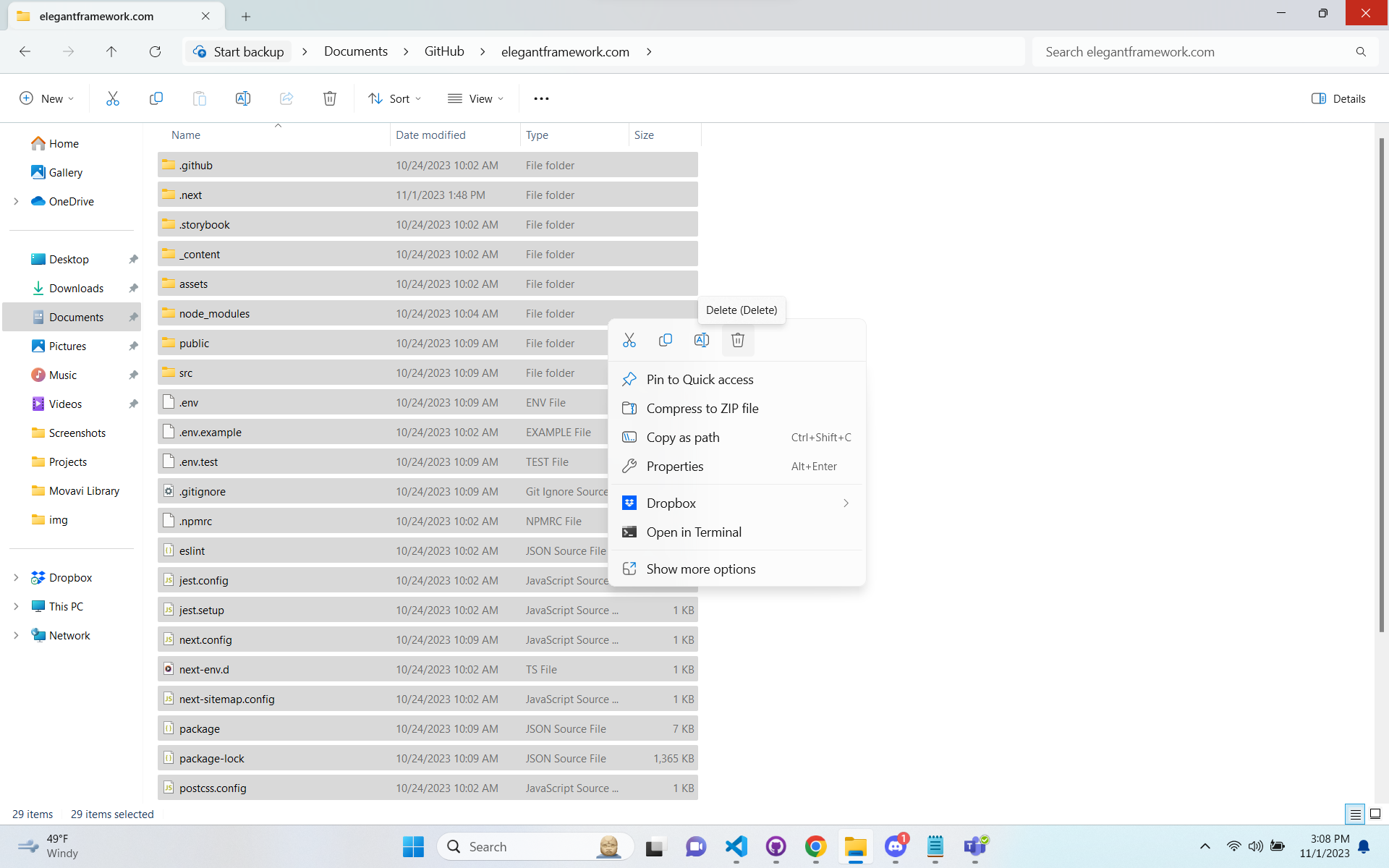The image size is (1389, 868).
Task: Open the View dropdown
Action: tap(476, 98)
